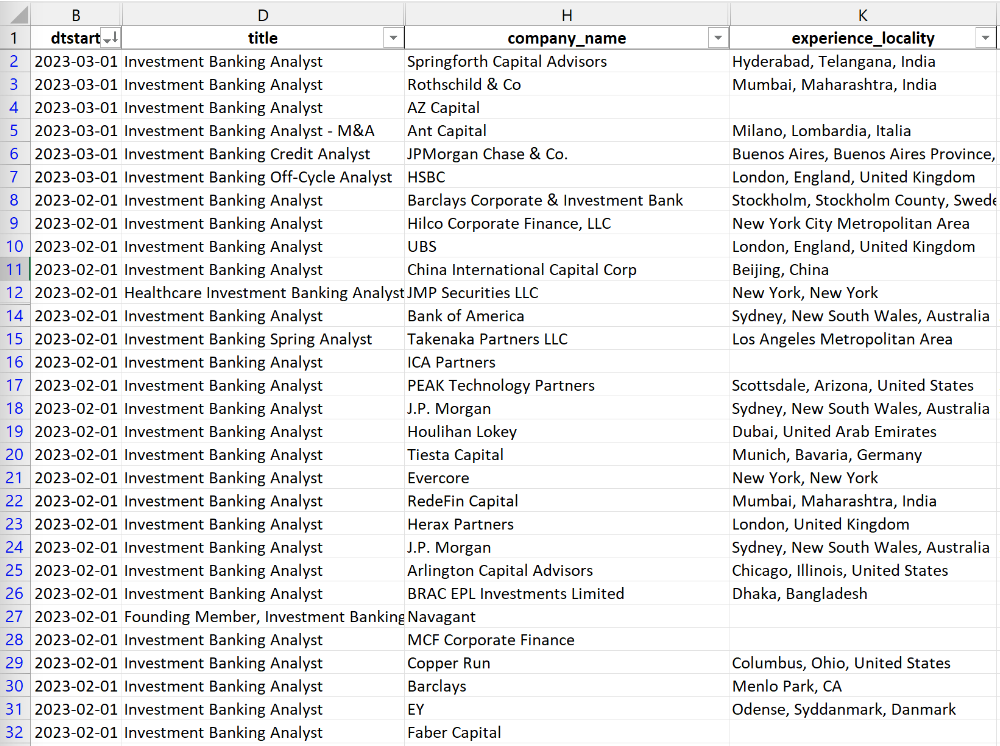
Task: Click the 'dtstart' header cell
Action: pos(76,38)
